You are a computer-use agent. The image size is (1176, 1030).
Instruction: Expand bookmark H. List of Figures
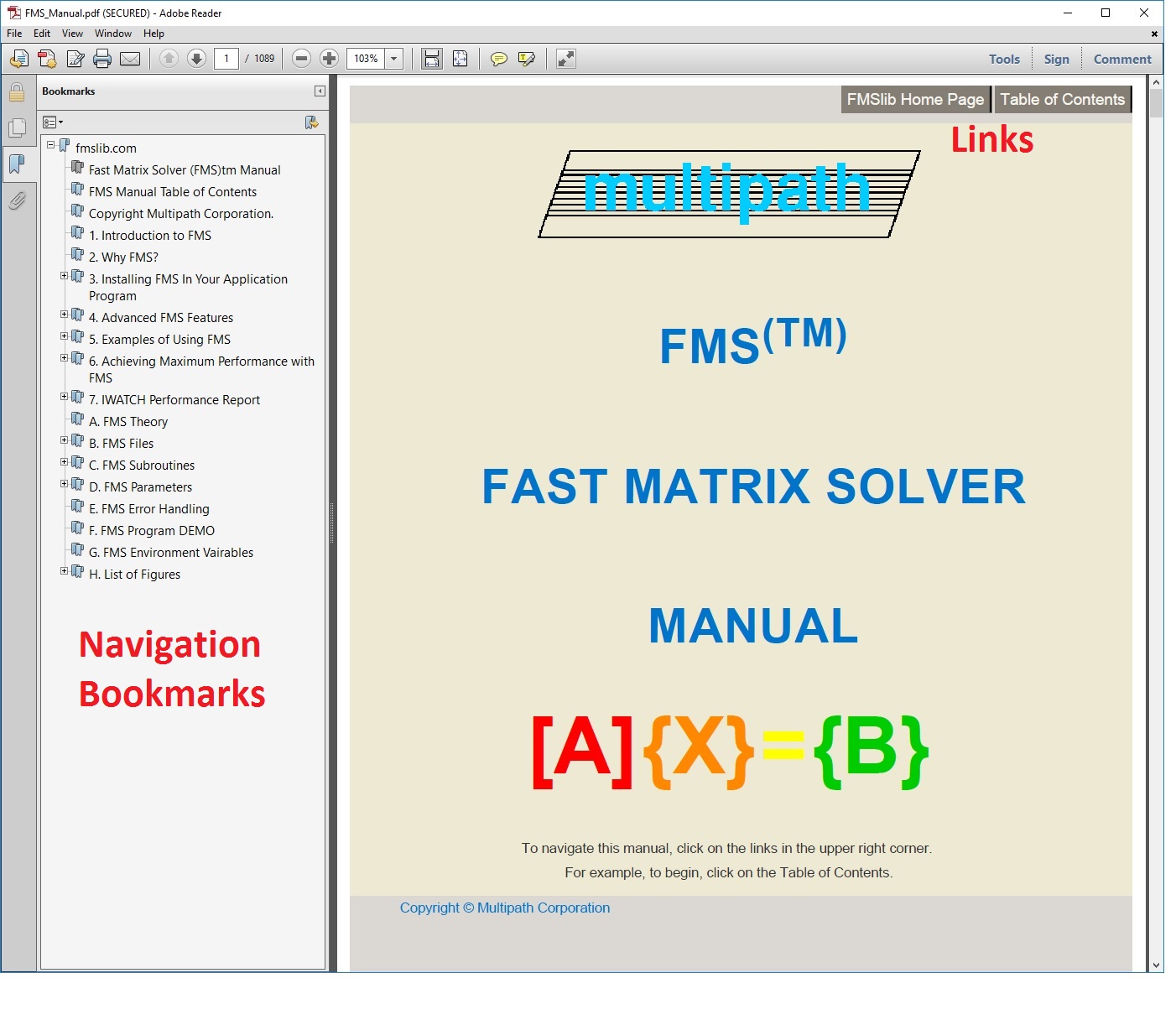64,571
